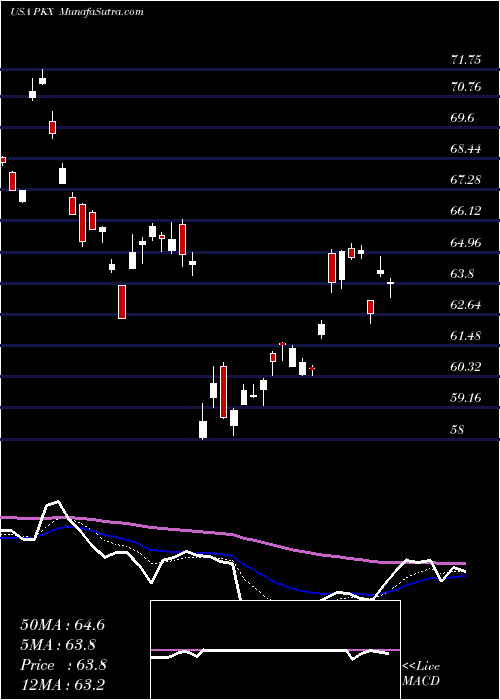
Task: Select the 68.44 price axis label
Action: 466,149
